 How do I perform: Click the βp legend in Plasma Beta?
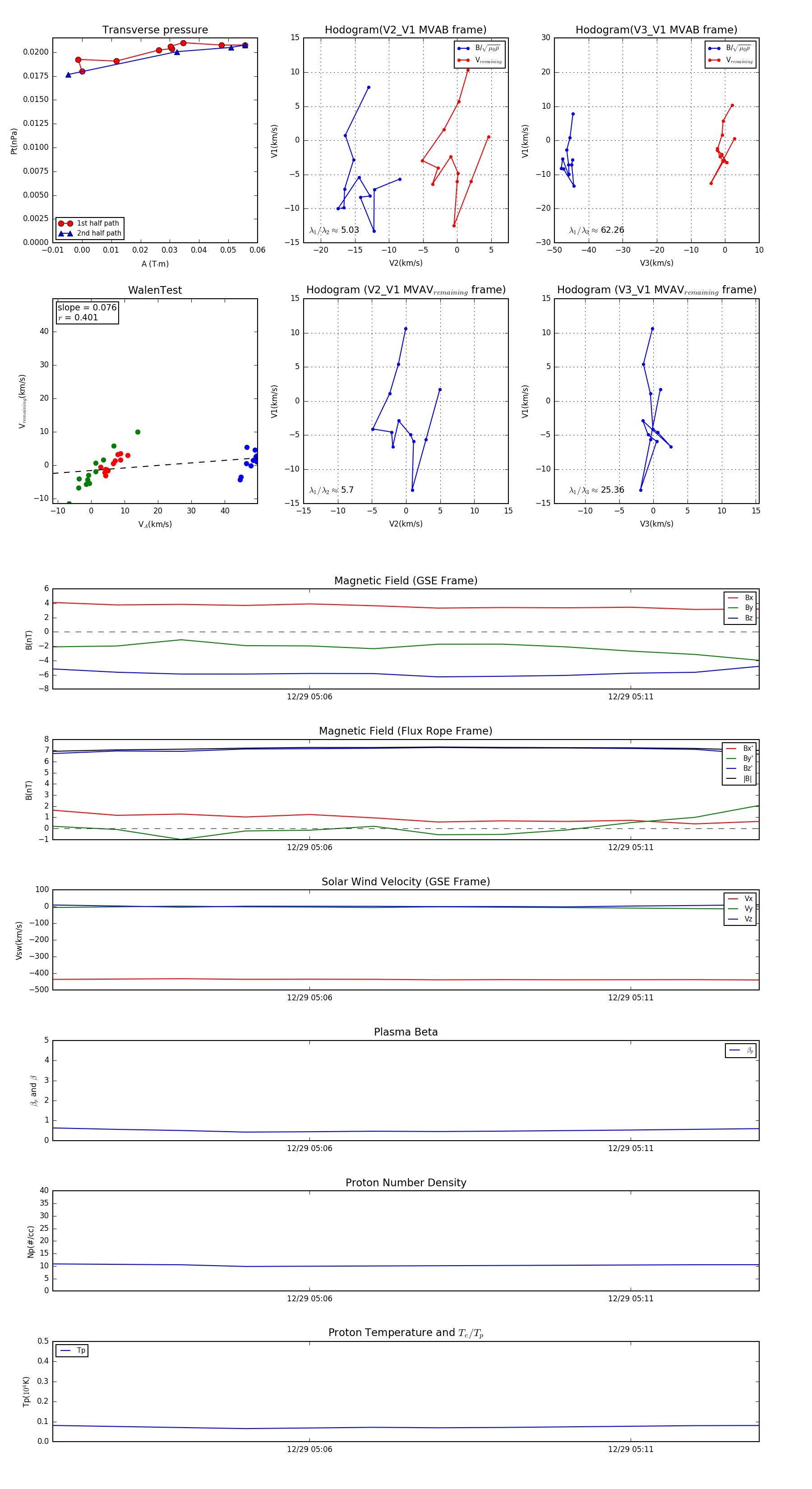pyautogui.click(x=741, y=1050)
